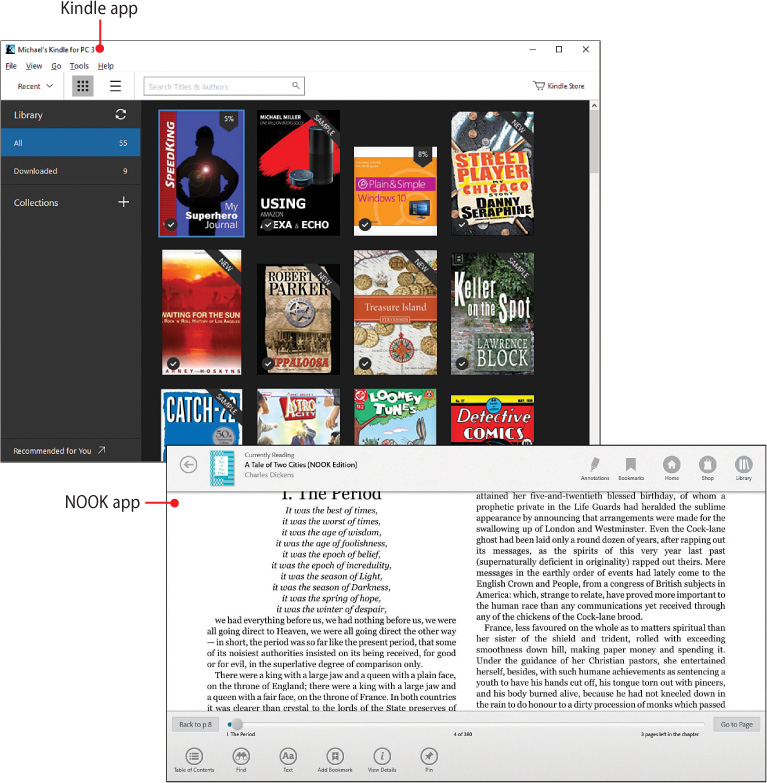Click the Go to Page button
Image resolution: width=767 pixels, height=783 pixels.
click(737, 724)
